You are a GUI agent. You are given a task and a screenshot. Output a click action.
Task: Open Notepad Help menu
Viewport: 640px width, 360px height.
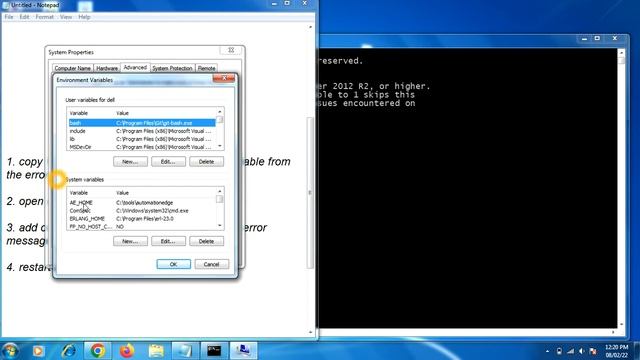84,17
